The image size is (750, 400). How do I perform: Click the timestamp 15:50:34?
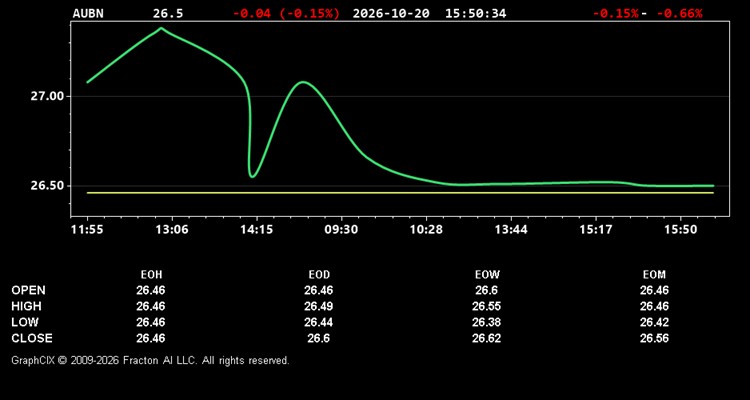click(x=475, y=13)
